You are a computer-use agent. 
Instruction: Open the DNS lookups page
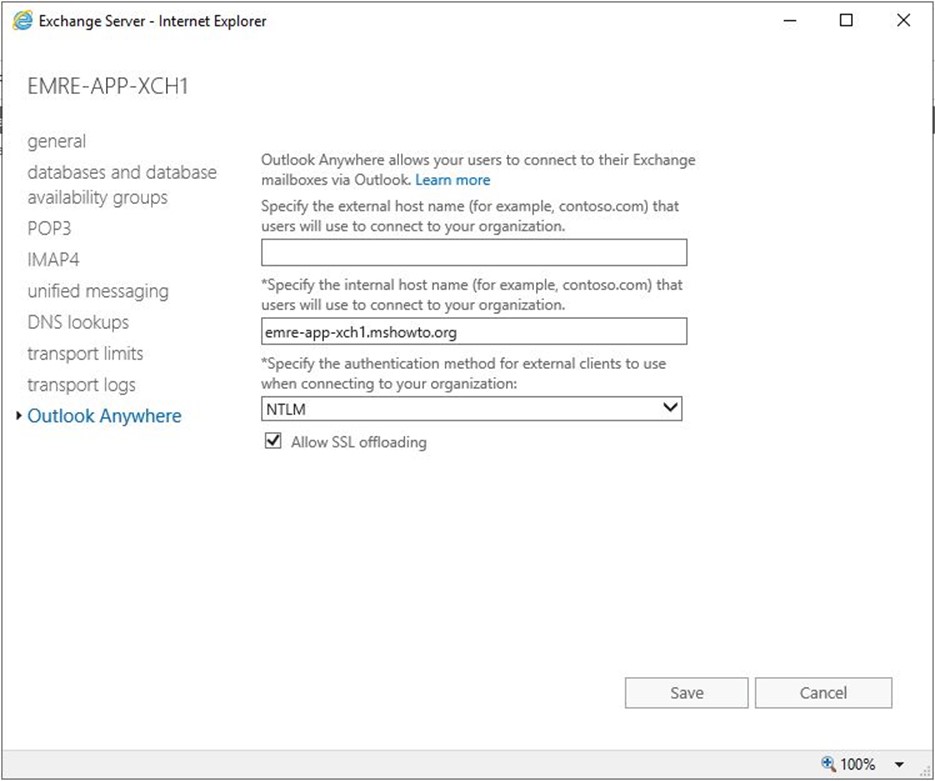(x=78, y=323)
